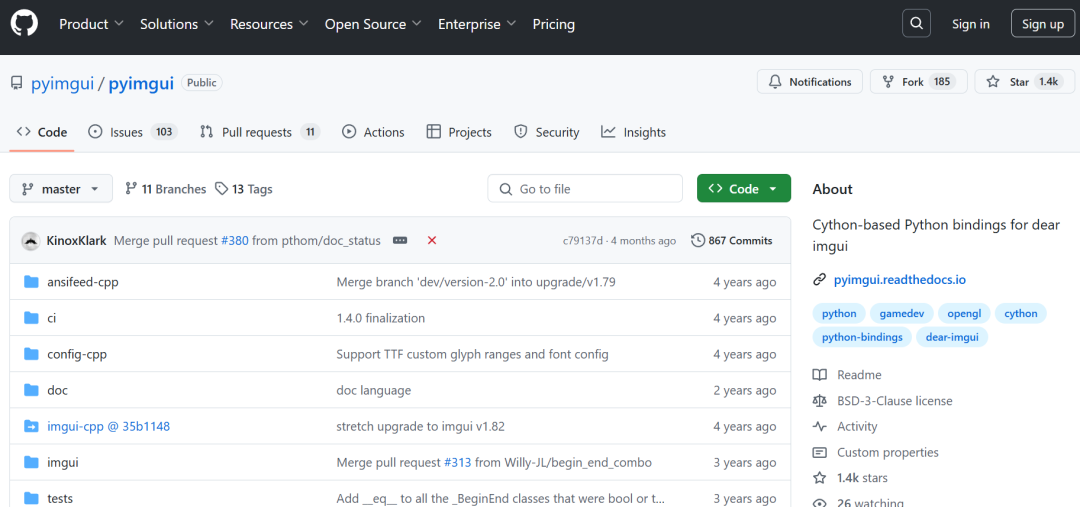View the 867 Commits history
The height and width of the screenshot is (507, 1080).
(x=732, y=241)
